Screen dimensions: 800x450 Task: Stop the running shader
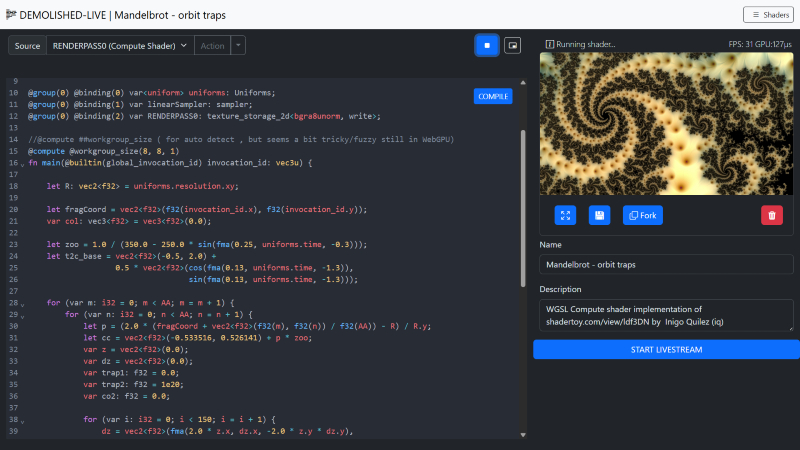487,45
